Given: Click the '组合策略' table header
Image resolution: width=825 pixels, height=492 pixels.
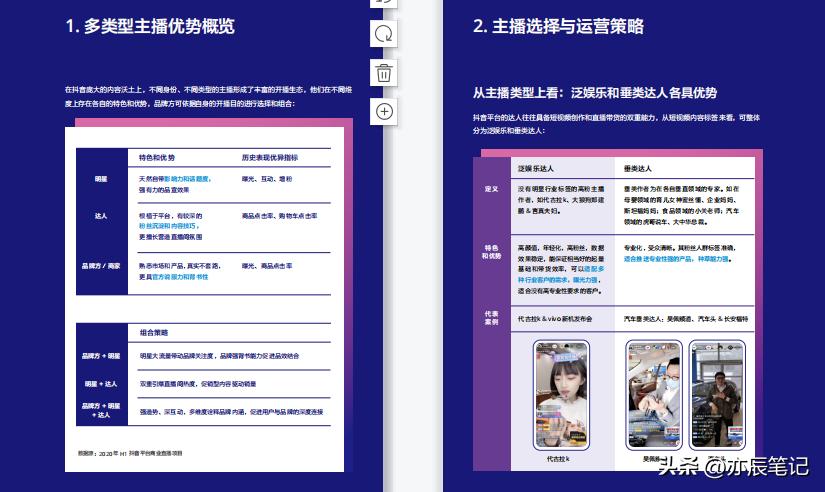Looking at the screenshot, I should [x=154, y=333].
